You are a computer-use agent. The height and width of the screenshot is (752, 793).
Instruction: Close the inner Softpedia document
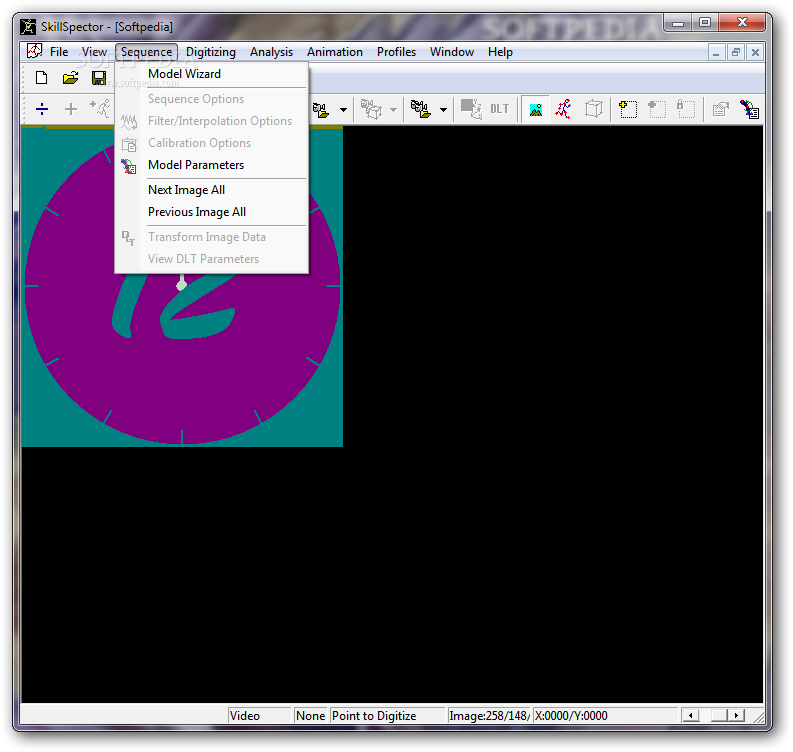pos(755,52)
